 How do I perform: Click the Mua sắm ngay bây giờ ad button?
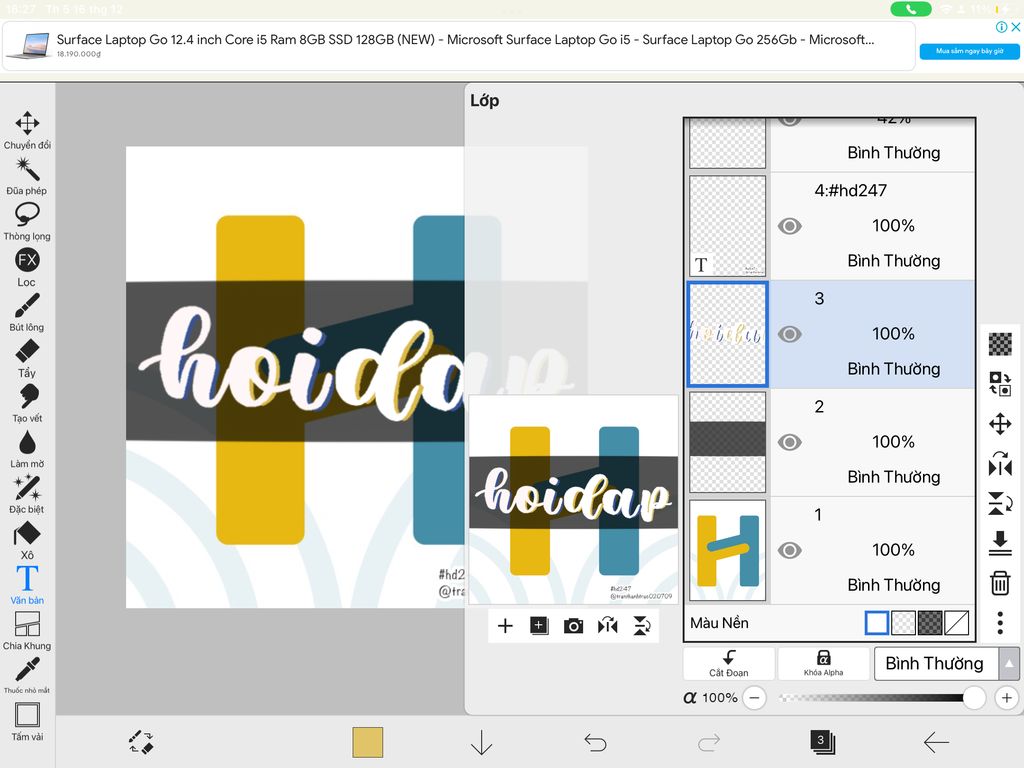pos(969,51)
